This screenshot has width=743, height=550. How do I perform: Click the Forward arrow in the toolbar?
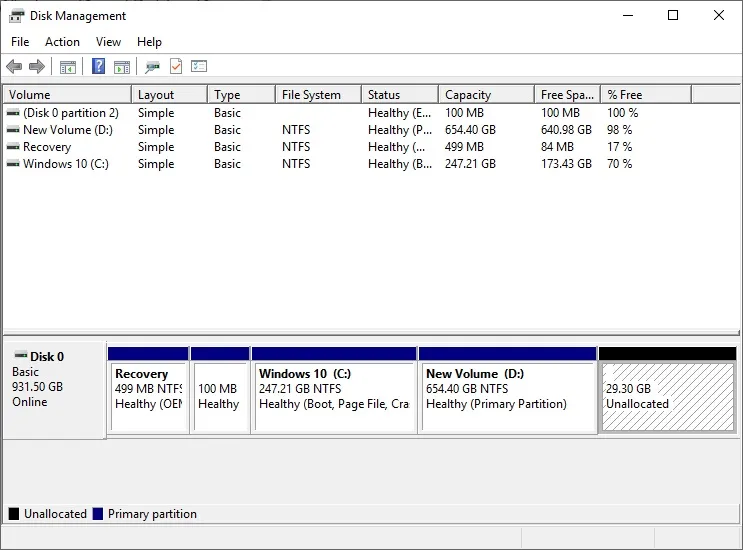(37, 67)
